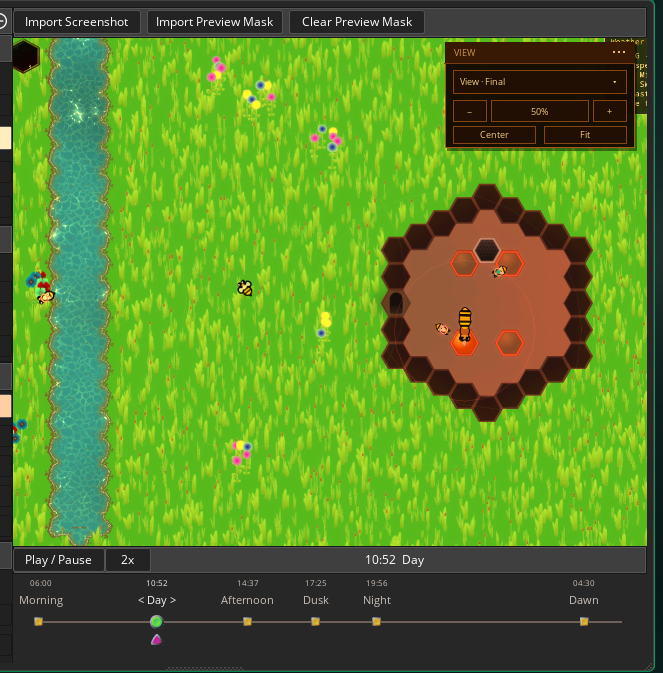
Task: Click the bee next to the red flowers by the river
Action: coord(46,297)
